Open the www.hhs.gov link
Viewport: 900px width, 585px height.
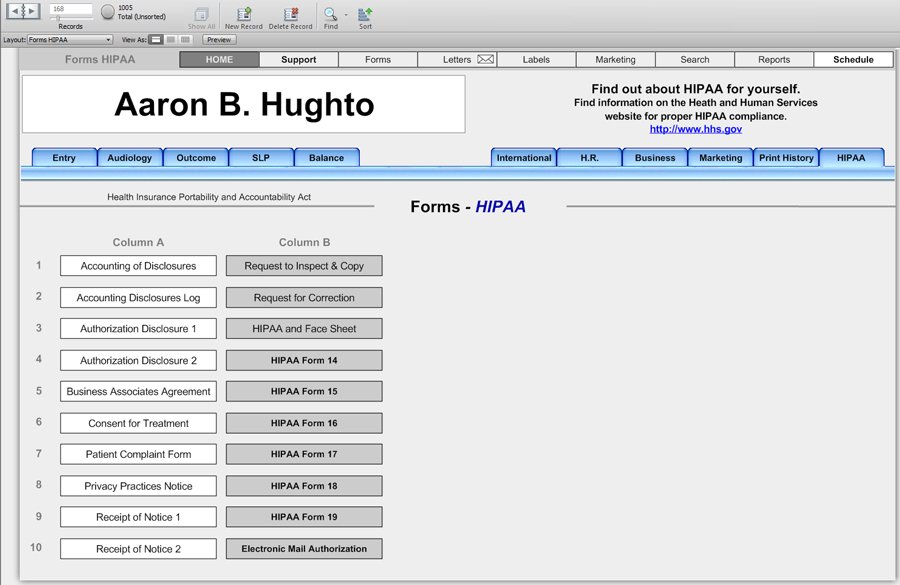(x=695, y=129)
